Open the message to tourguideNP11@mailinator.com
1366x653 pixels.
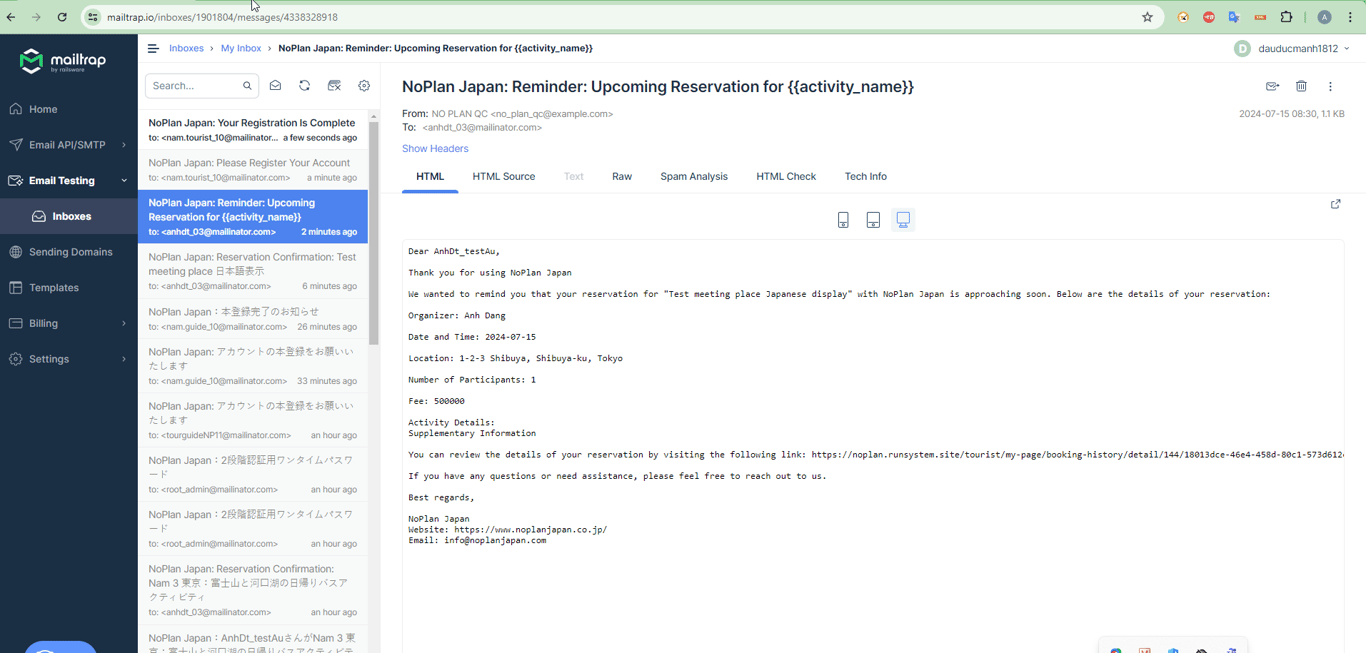point(252,420)
